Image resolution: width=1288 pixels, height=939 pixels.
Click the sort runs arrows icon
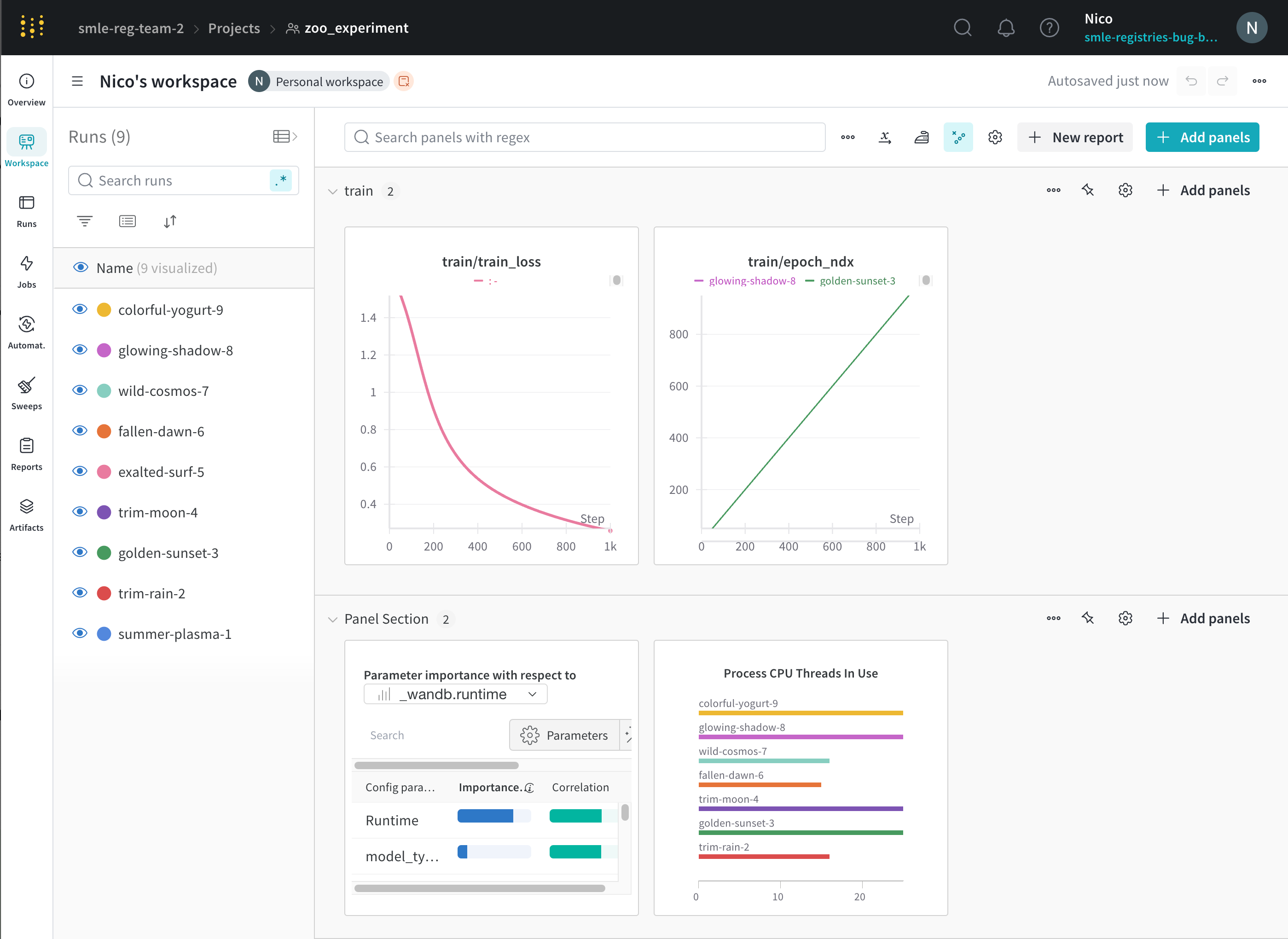[x=170, y=221]
